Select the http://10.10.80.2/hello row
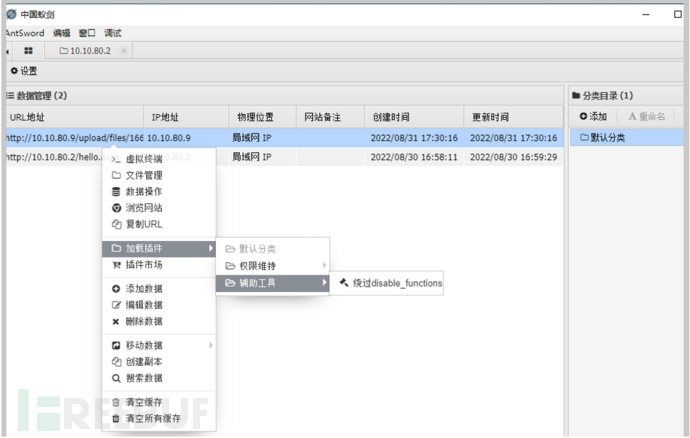The height and width of the screenshot is (438, 690). (284, 157)
